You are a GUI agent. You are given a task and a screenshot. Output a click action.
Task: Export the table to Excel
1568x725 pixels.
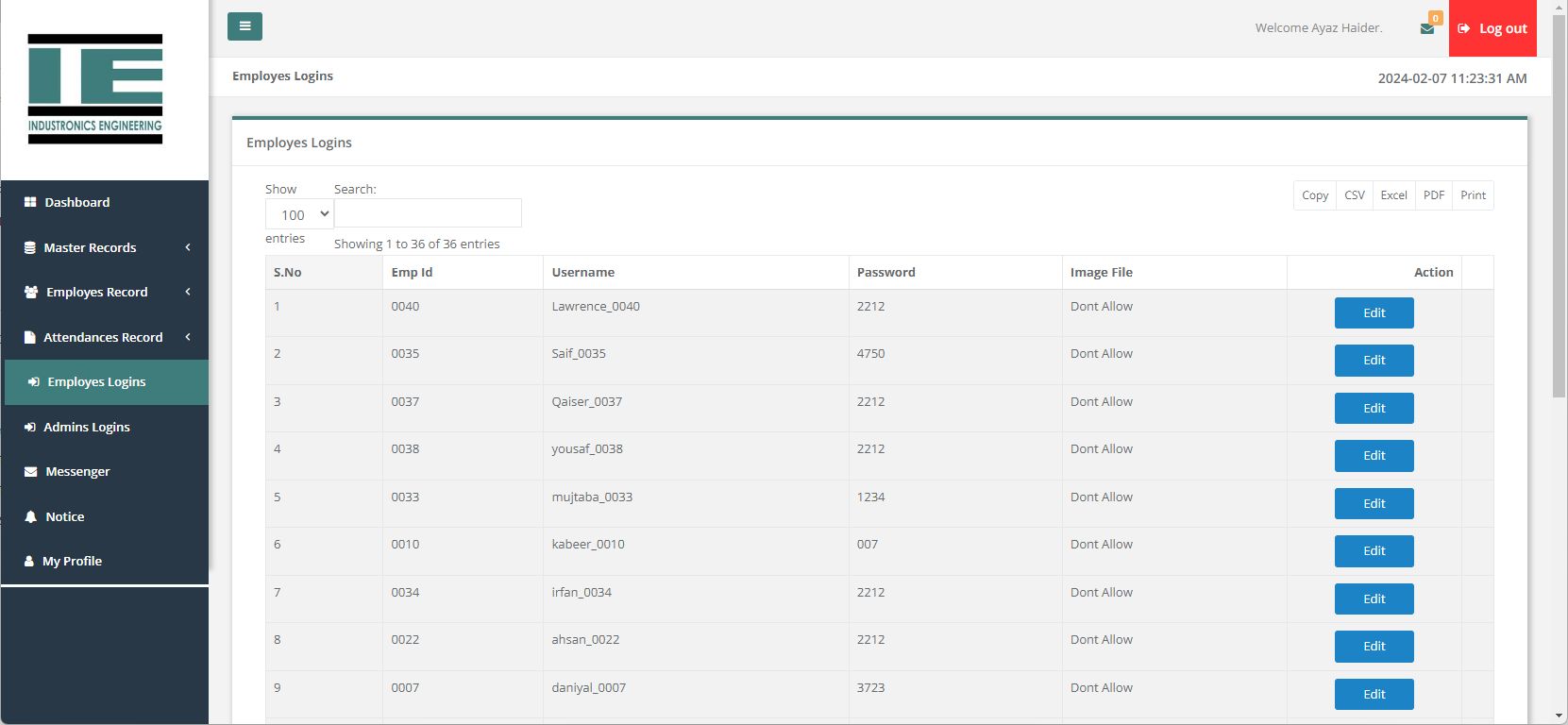pyautogui.click(x=1393, y=195)
